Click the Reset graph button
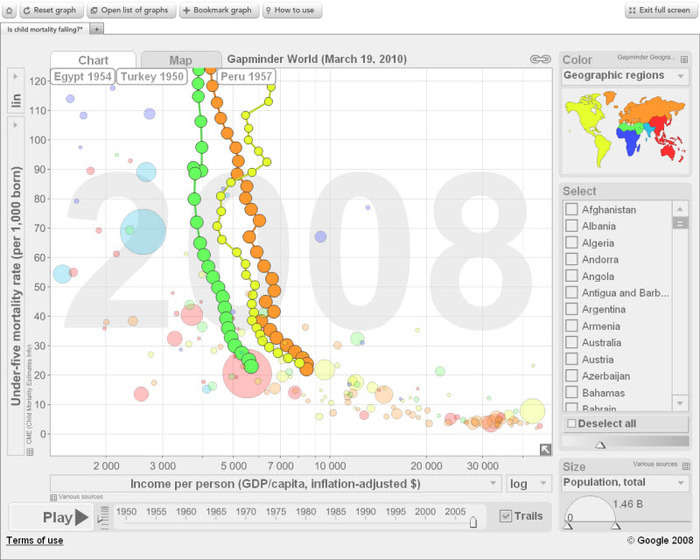Viewport: 700px width, 560px height. (x=51, y=10)
